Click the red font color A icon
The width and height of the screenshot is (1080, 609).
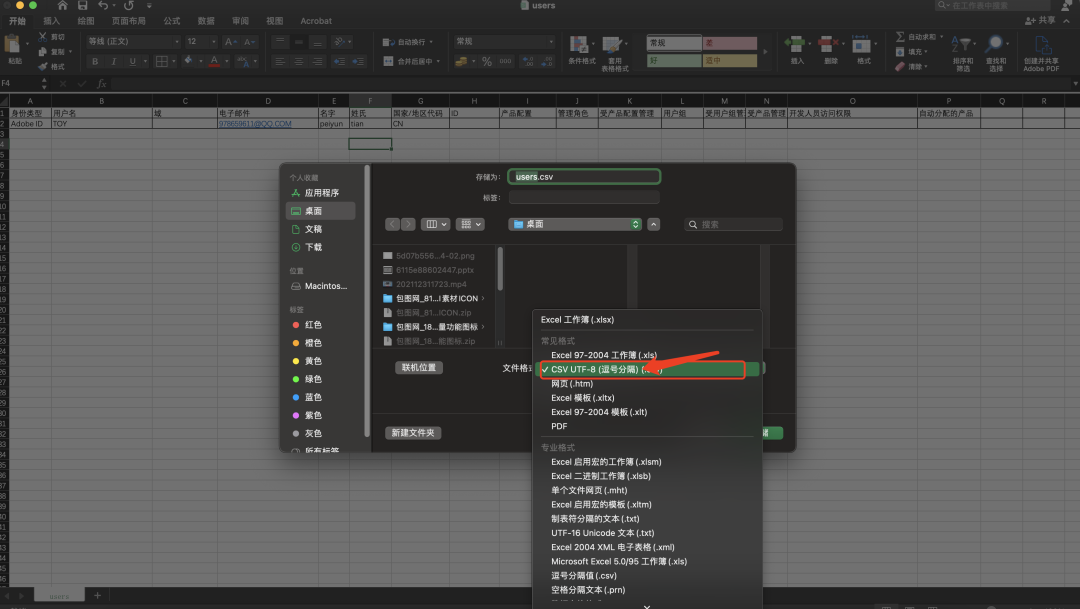coord(214,61)
